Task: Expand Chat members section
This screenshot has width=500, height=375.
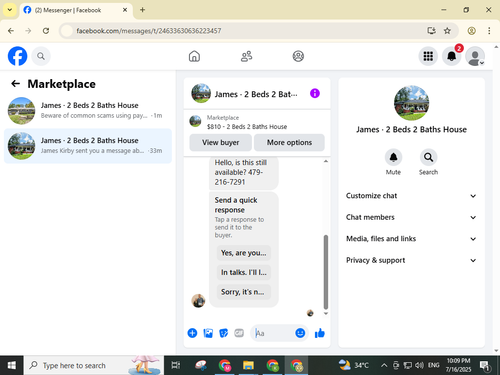Action: [x=411, y=217]
